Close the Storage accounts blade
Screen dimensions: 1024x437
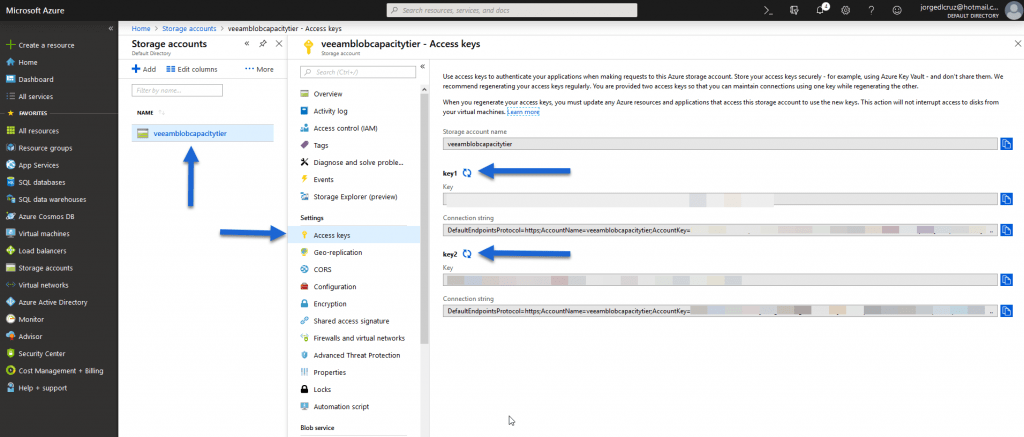click(x=279, y=44)
